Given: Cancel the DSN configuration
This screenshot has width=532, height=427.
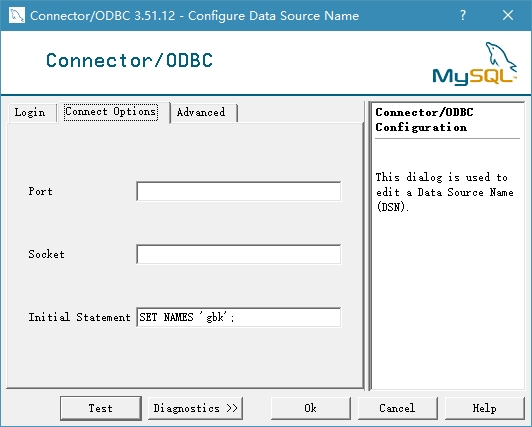Looking at the screenshot, I should tap(397, 408).
